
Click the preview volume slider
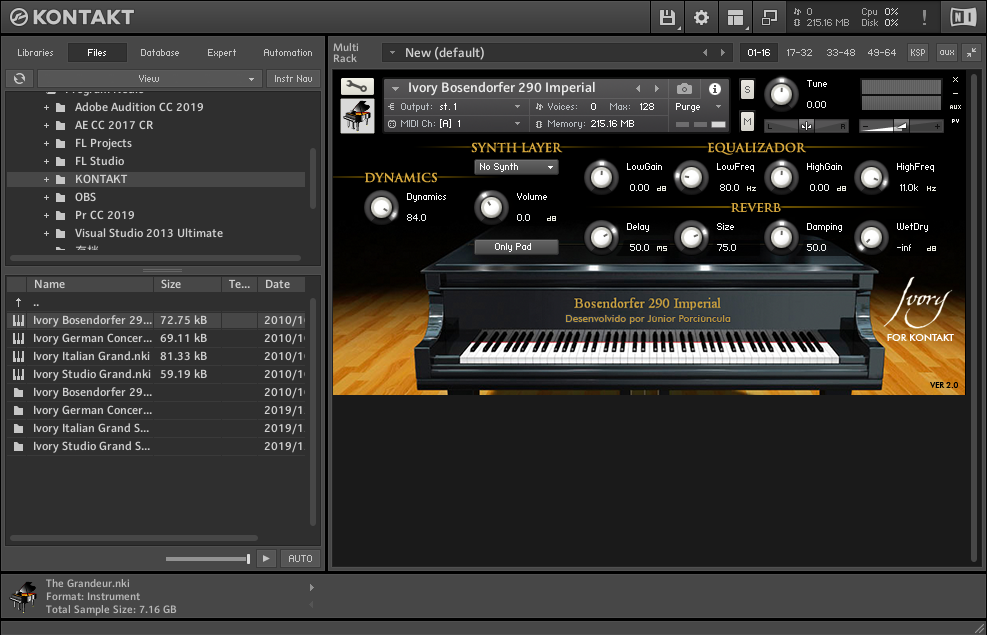208,559
